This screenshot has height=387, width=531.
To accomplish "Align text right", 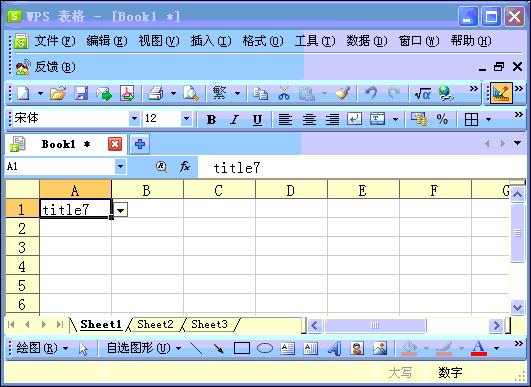I will 332,120.
